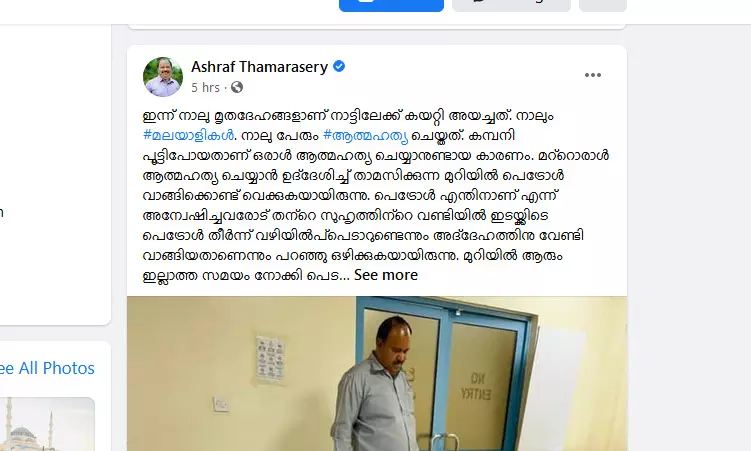The width and height of the screenshot is (751, 451).
Task: Open the Ashraf Thamarasery name link
Action: click(x=259, y=67)
